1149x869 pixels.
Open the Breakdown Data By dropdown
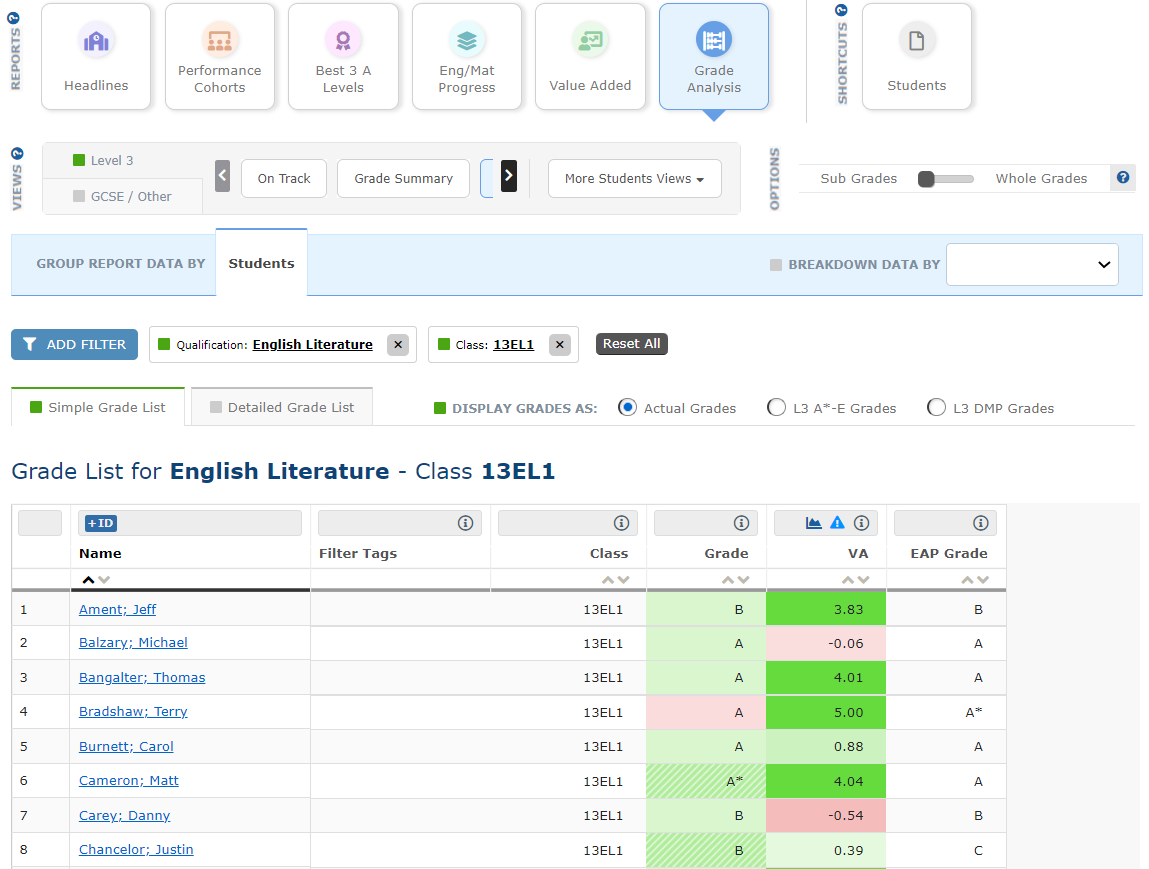pyautogui.click(x=1032, y=264)
